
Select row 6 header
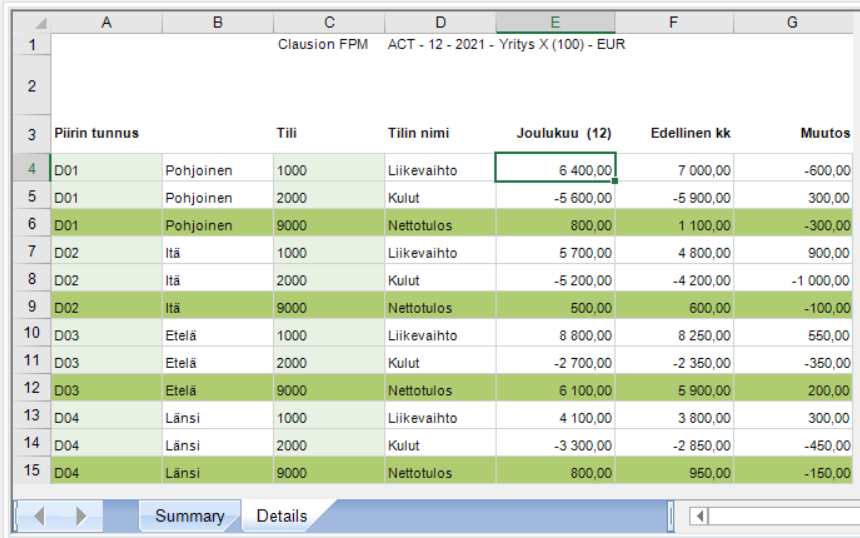point(32,224)
